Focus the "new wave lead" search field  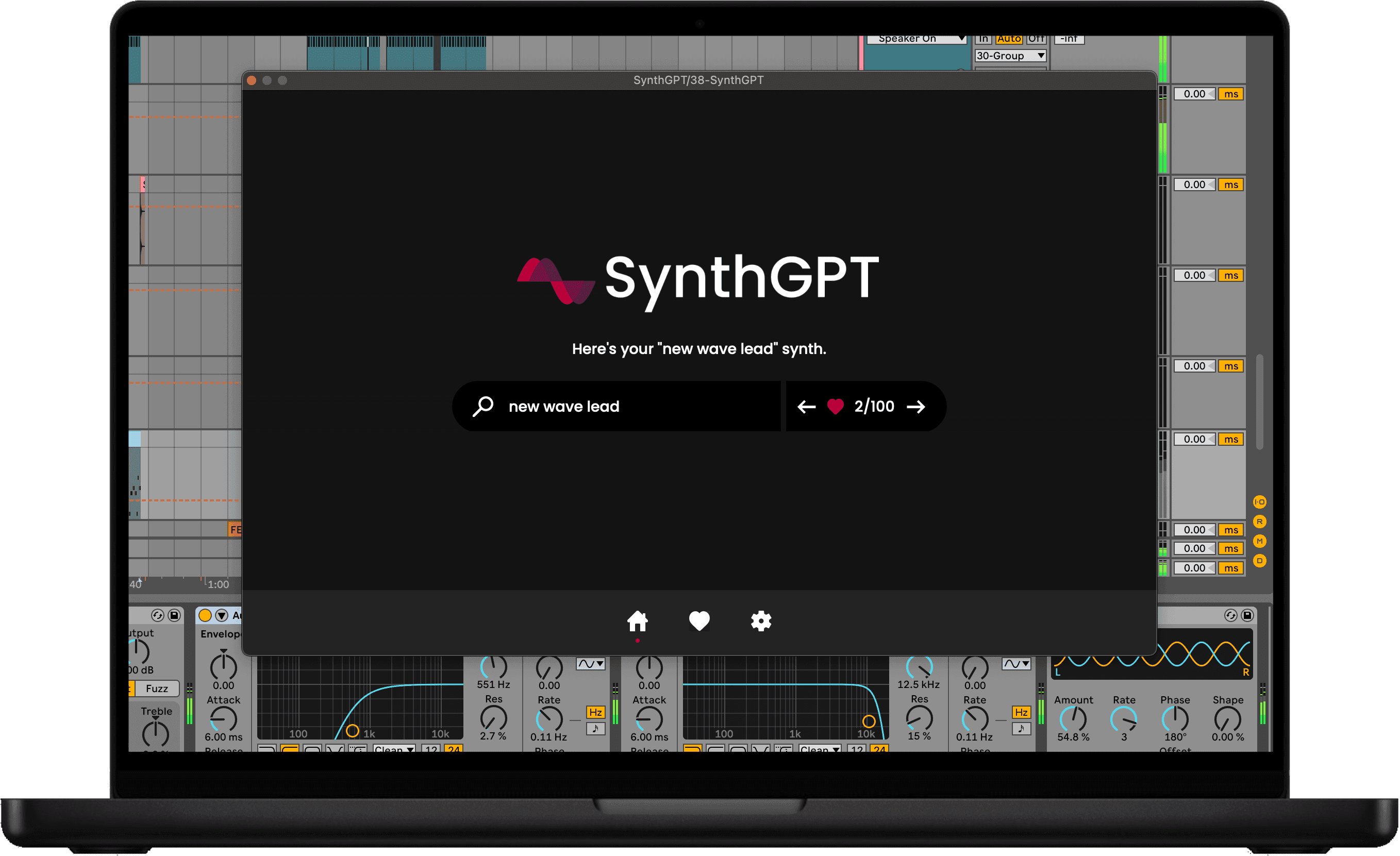[x=616, y=406]
